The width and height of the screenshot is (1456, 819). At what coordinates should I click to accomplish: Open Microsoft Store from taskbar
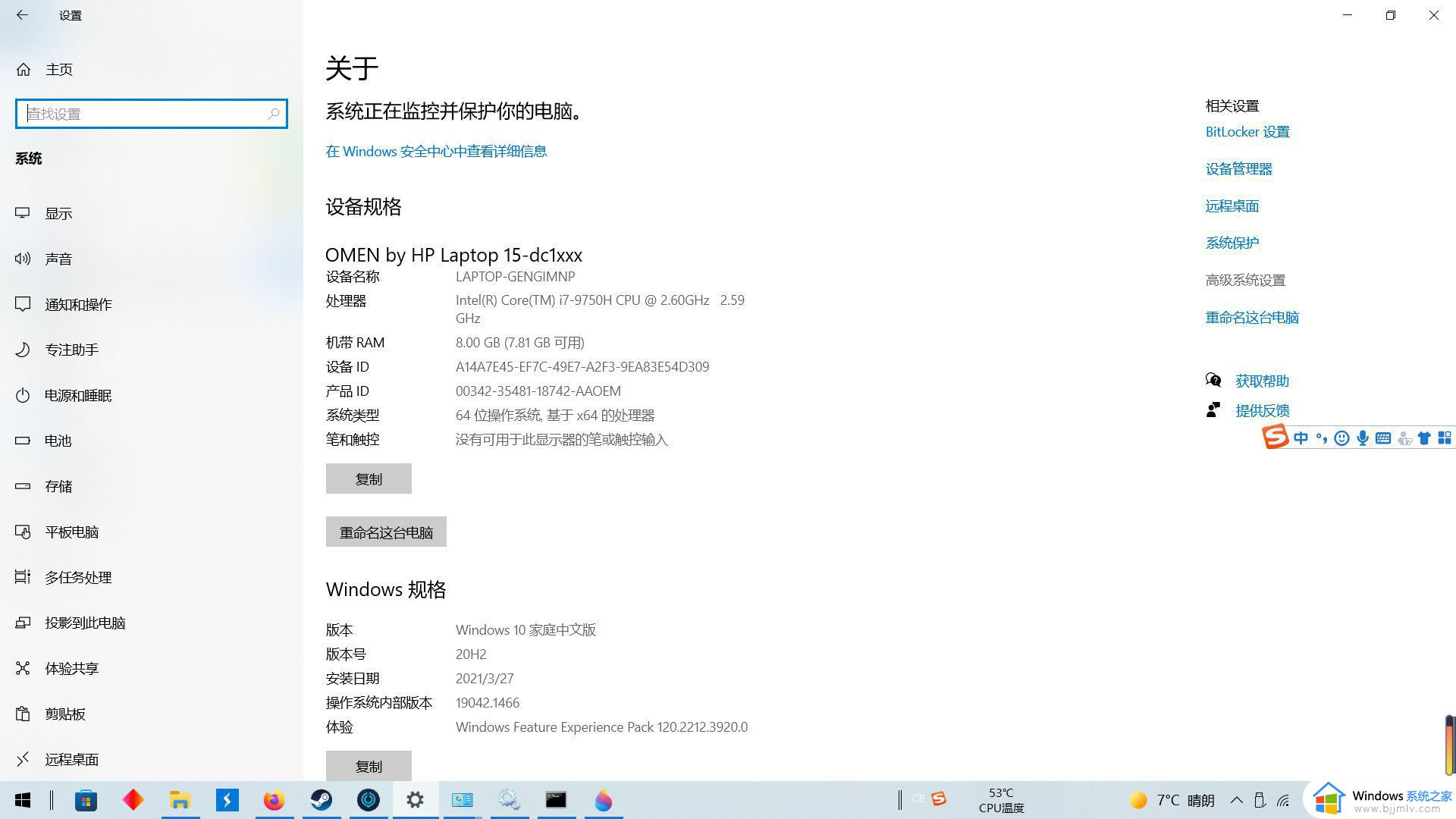coord(86,800)
